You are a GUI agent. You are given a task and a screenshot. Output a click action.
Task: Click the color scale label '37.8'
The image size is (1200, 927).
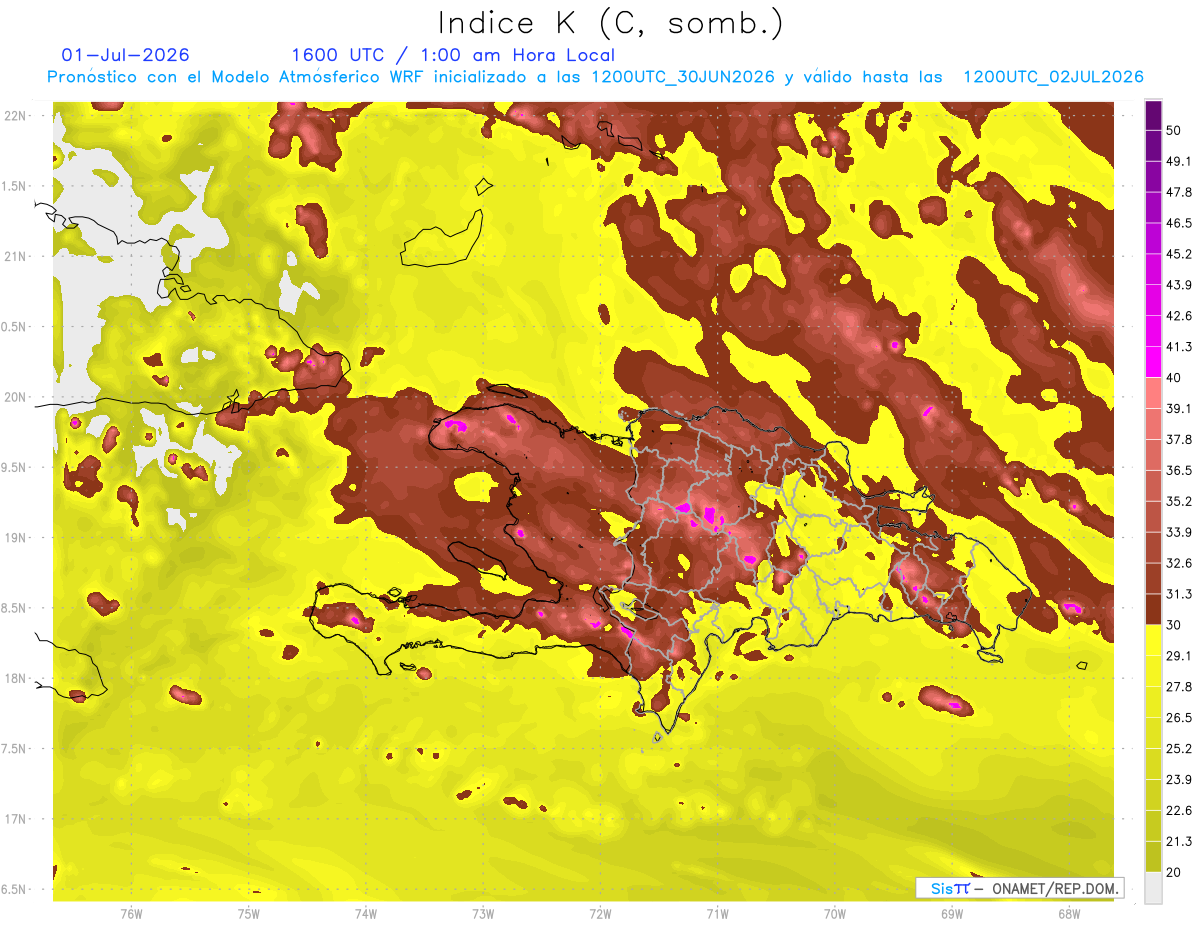[x=1178, y=439]
